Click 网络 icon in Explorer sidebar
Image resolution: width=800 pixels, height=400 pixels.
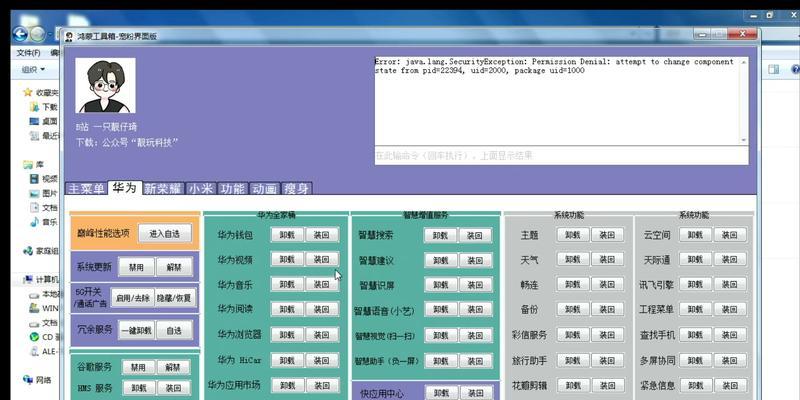click(x=29, y=380)
